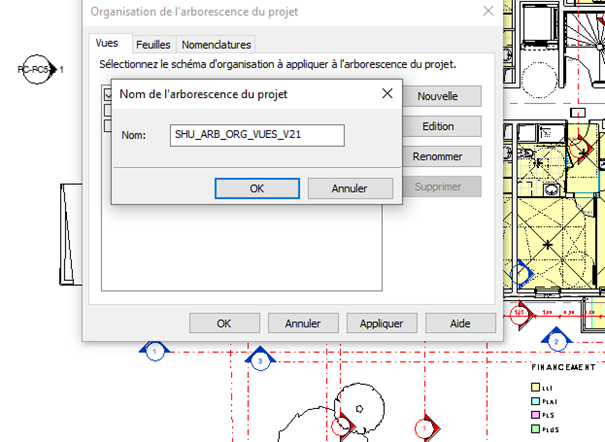Click OK in the Organisation dialog
The height and width of the screenshot is (442, 605).
pyautogui.click(x=224, y=323)
